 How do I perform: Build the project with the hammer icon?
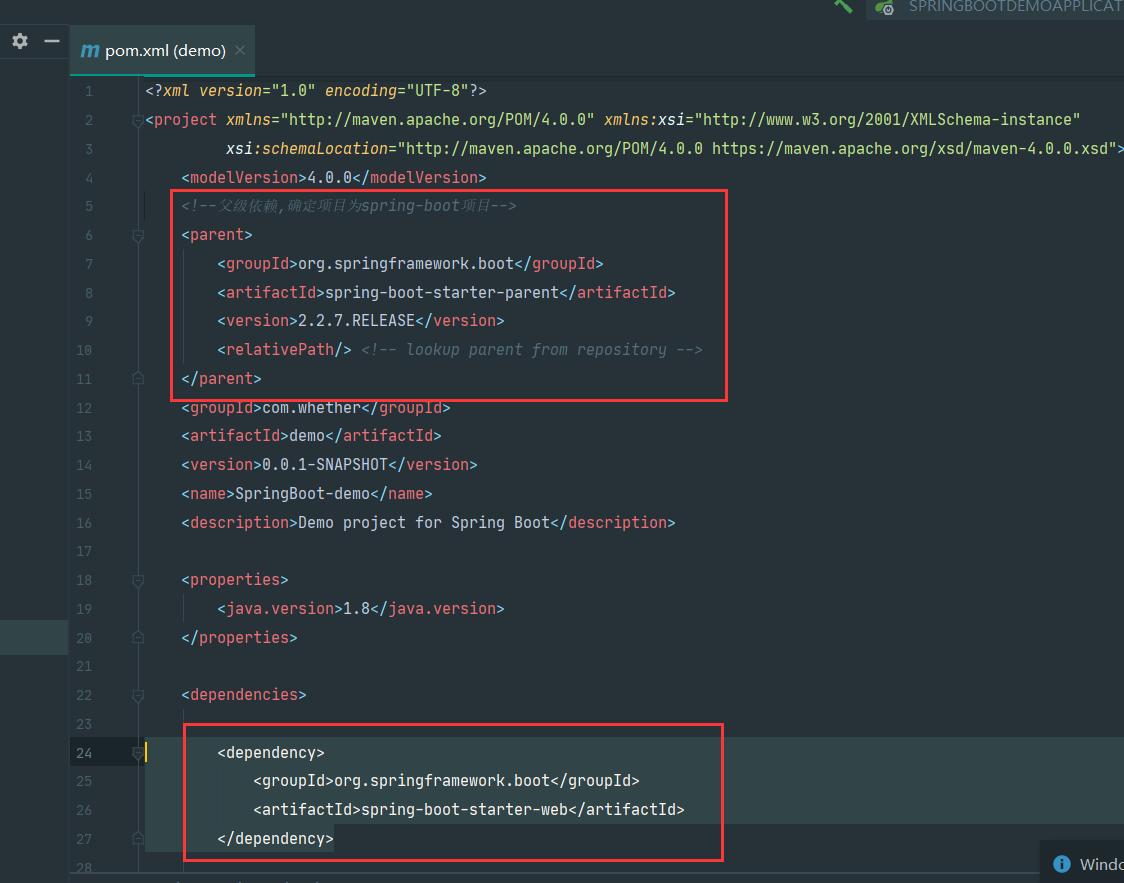coord(843,6)
